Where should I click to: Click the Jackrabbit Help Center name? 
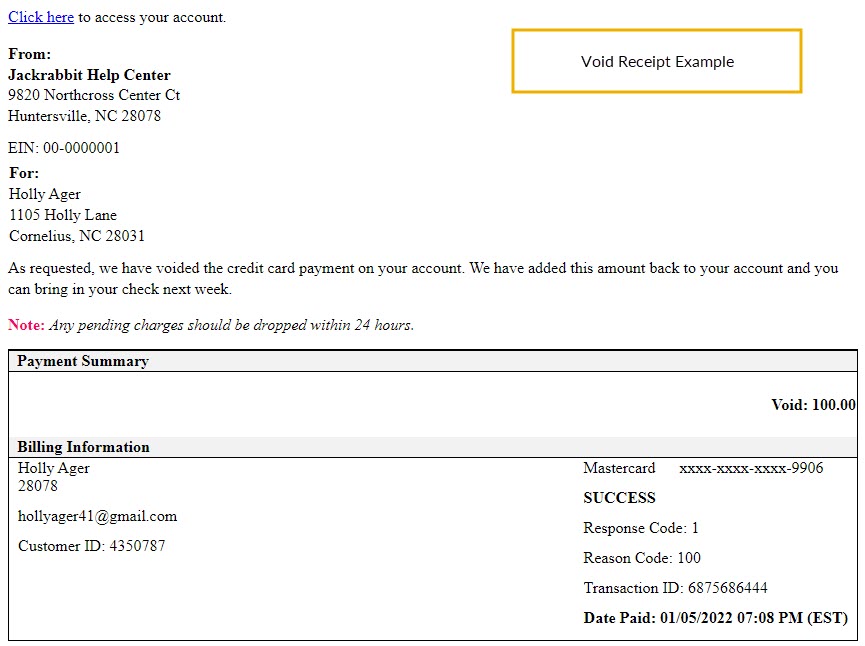click(x=89, y=75)
